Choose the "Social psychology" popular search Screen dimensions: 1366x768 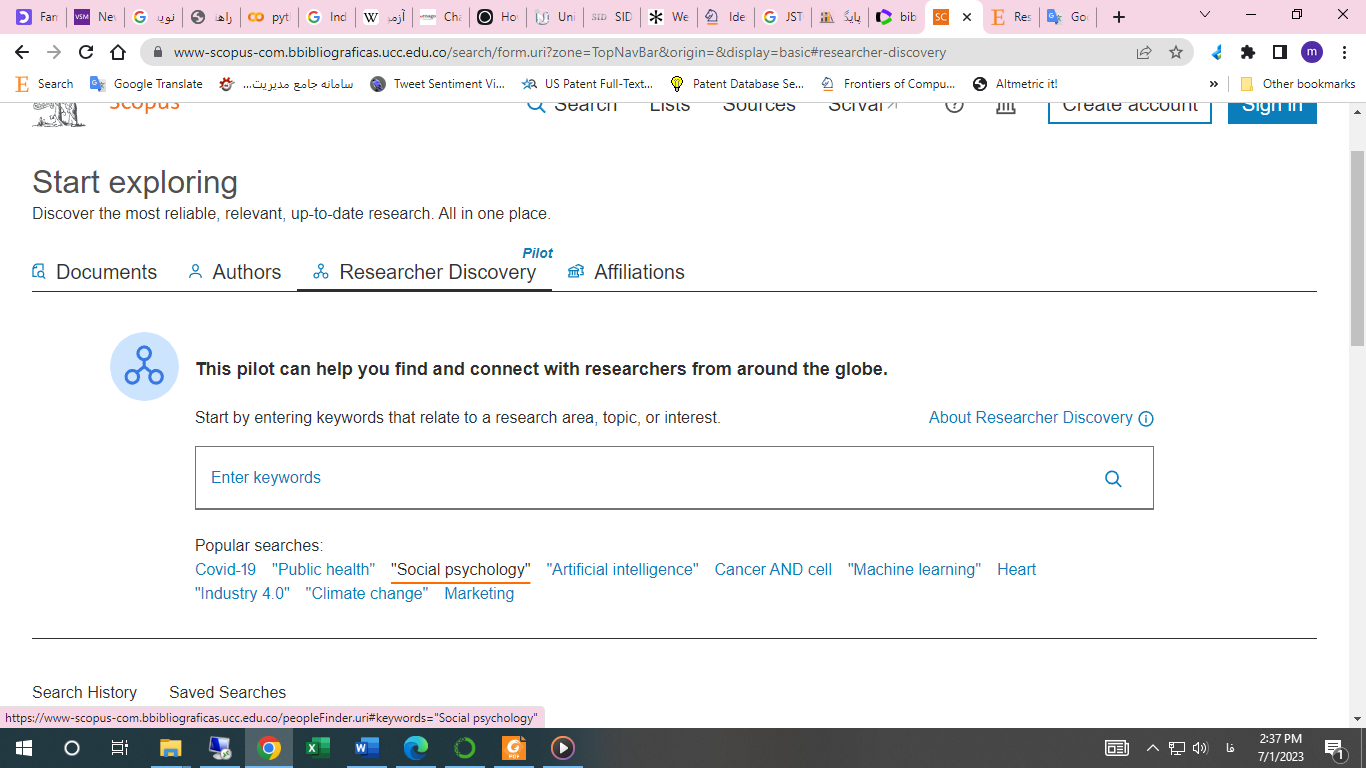tap(460, 569)
